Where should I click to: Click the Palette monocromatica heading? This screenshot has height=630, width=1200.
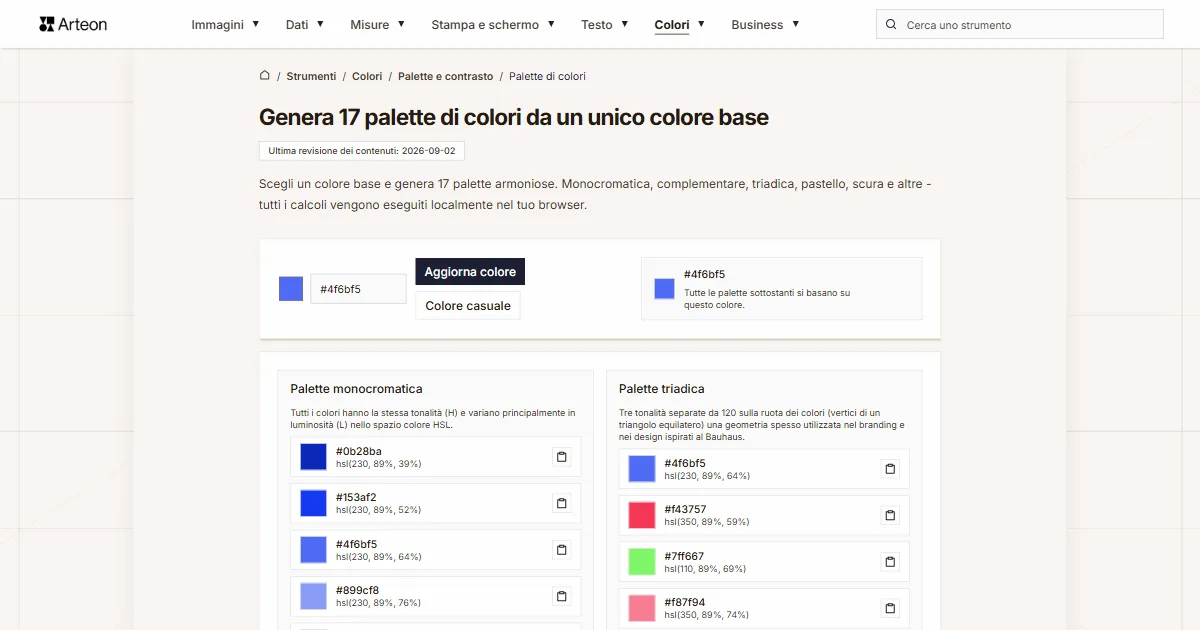tap(356, 389)
